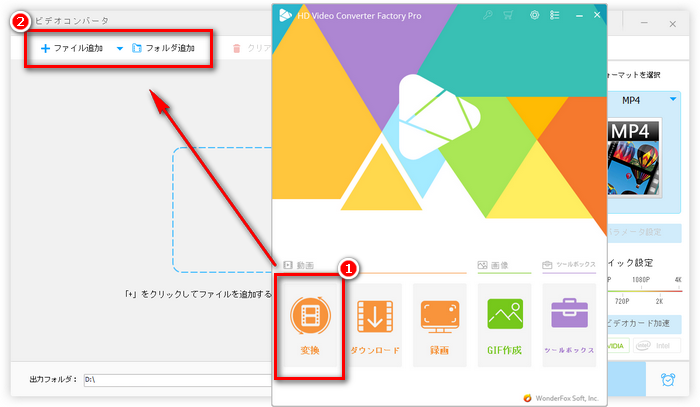Click the NVIDIA acceleration badge
Screen dimensions: 700x407
click(x=618, y=345)
